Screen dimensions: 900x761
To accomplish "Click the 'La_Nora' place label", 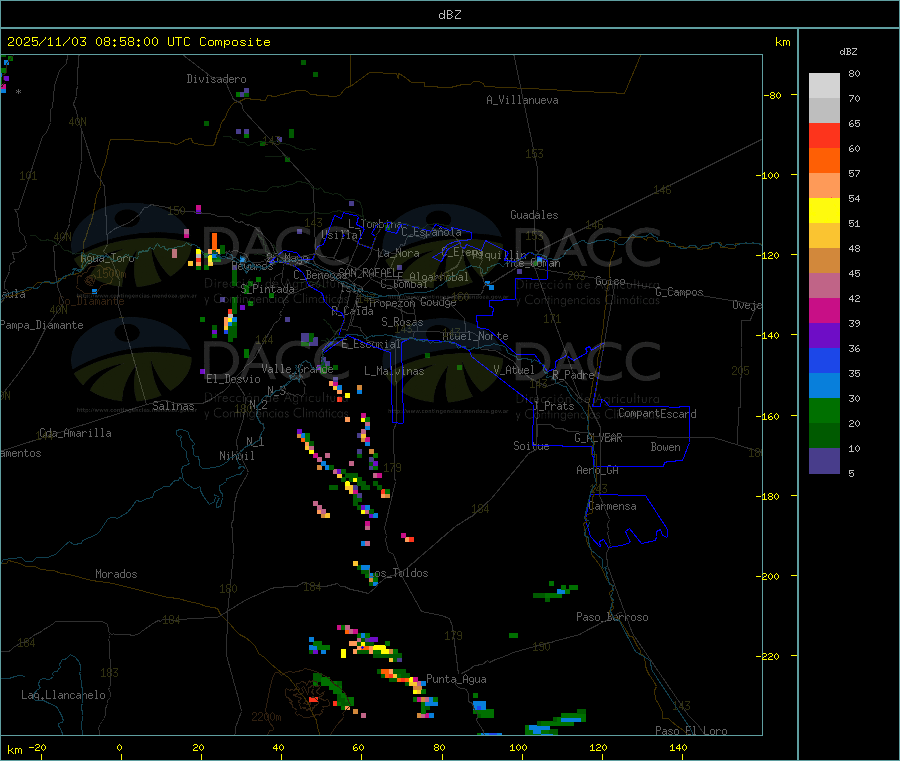I will click(x=398, y=253).
